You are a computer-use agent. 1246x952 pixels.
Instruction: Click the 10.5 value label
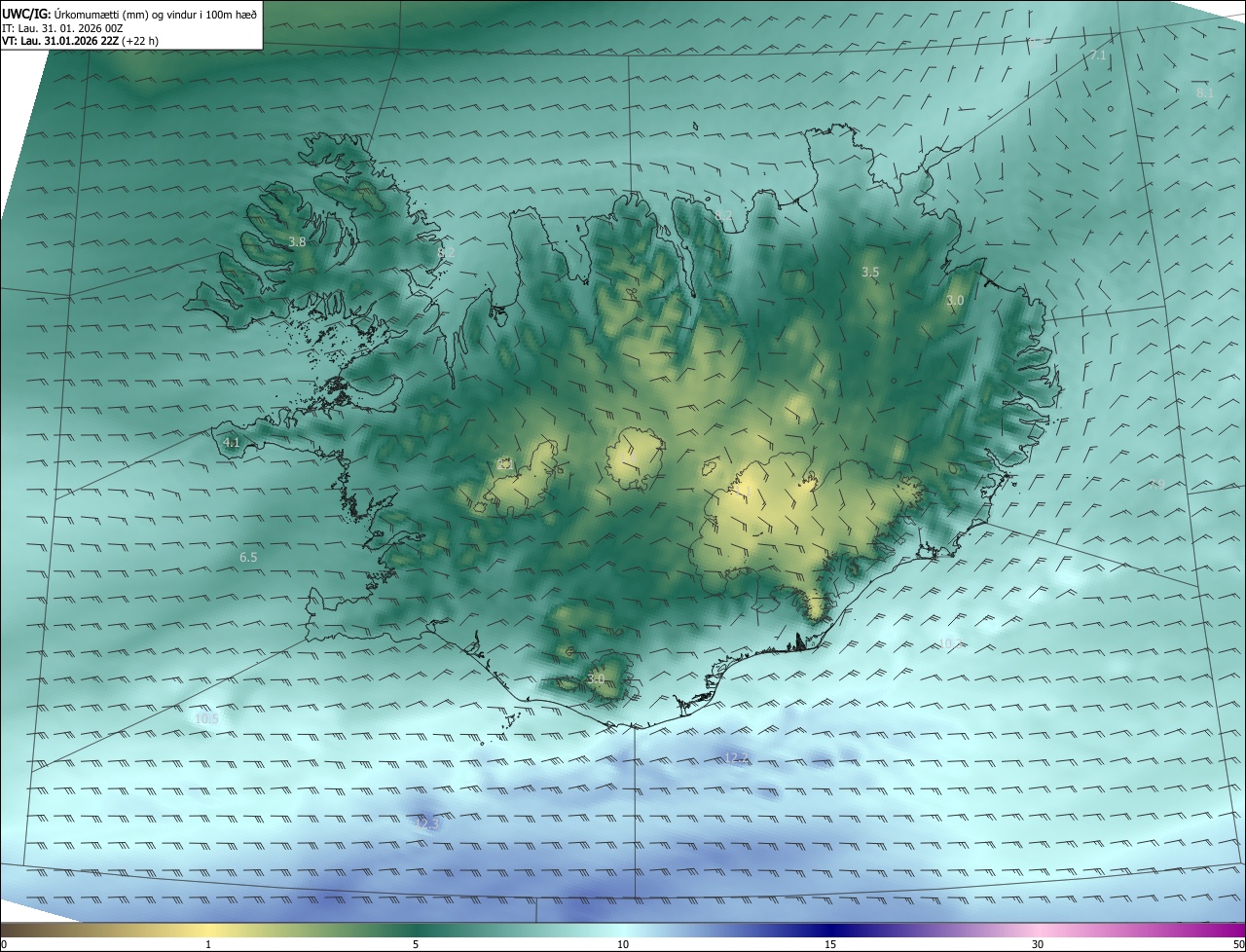point(206,718)
